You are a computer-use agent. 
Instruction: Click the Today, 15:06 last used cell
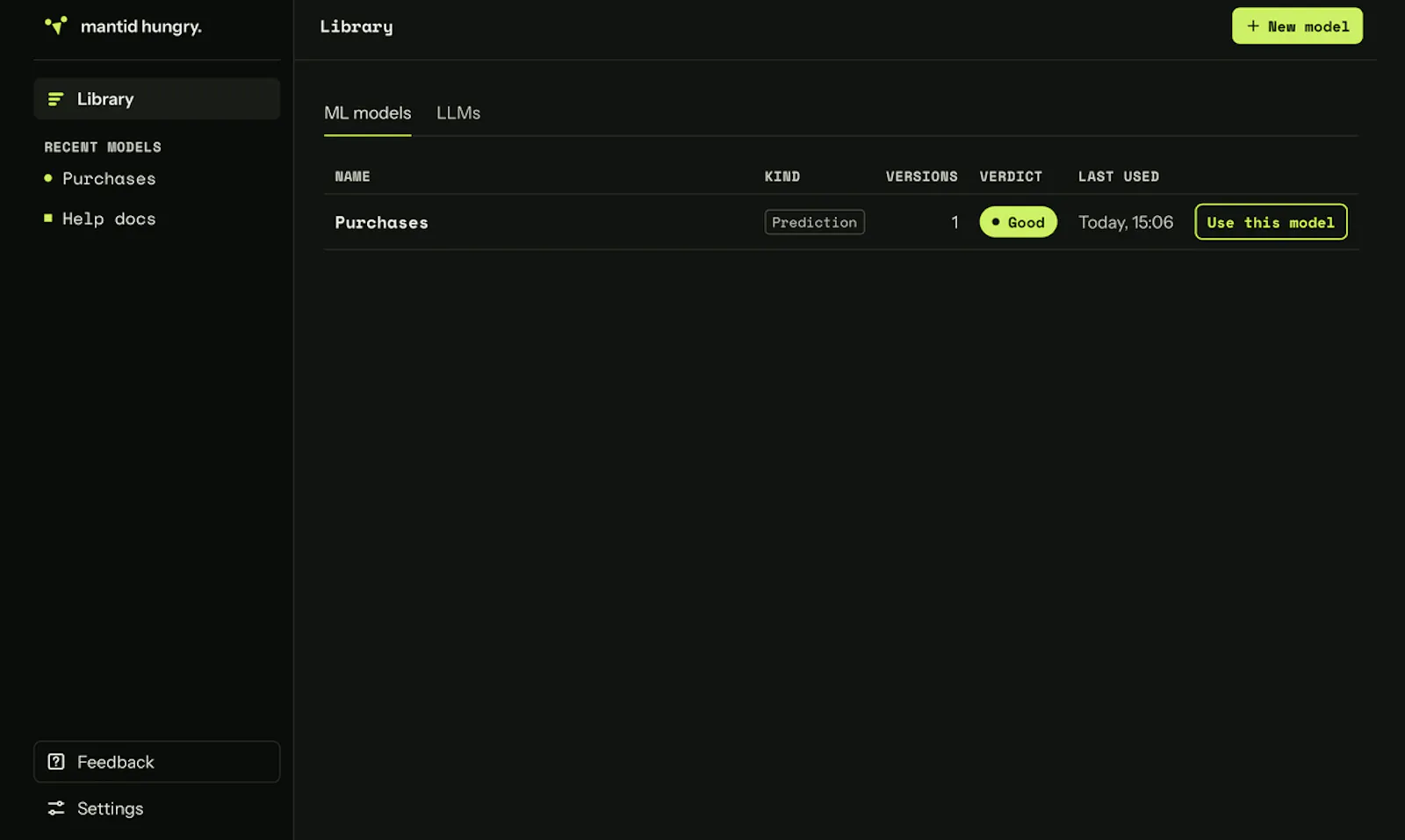coord(1126,222)
